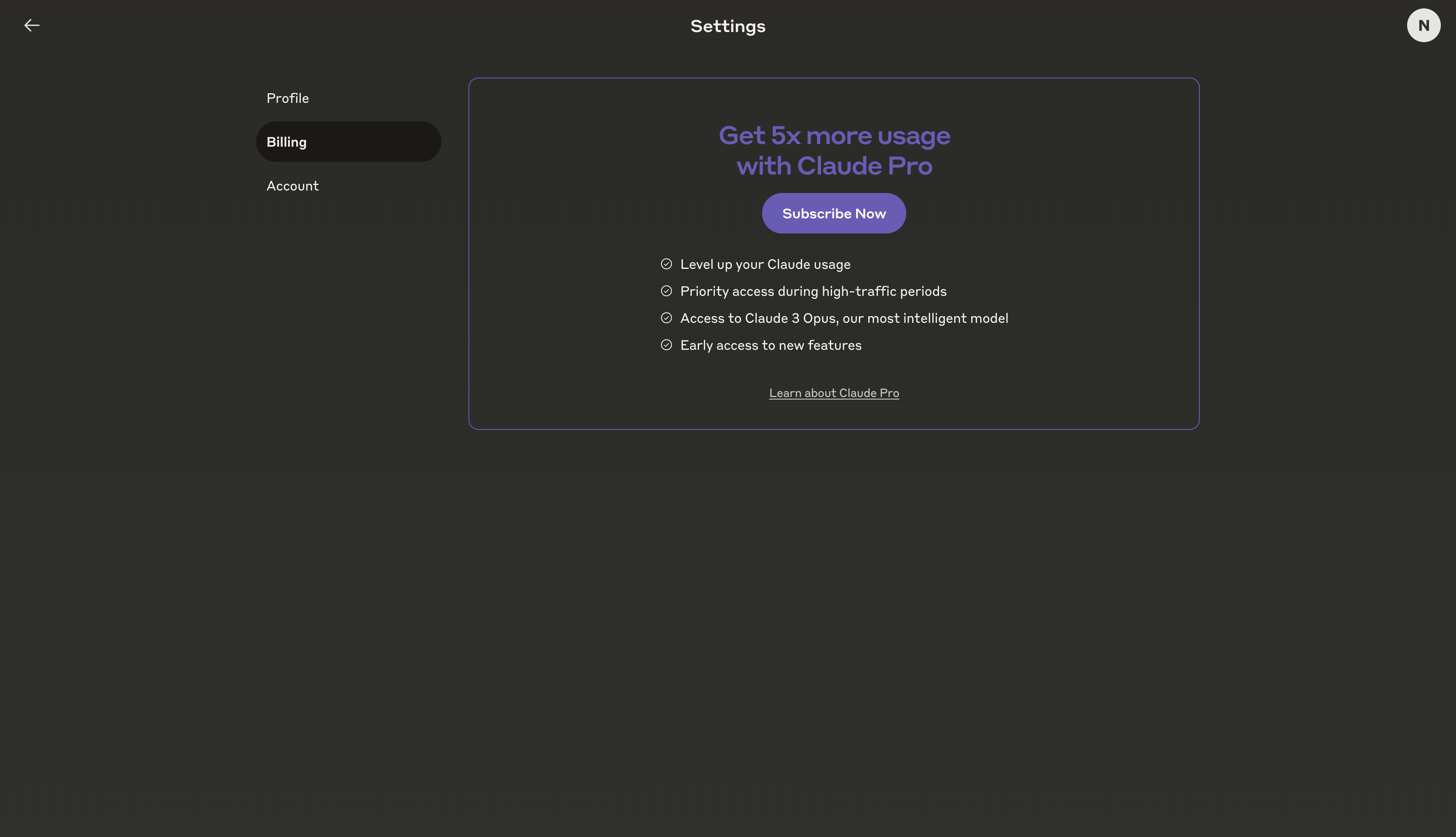Click checkmark icon beside Level up usage

click(x=666, y=264)
